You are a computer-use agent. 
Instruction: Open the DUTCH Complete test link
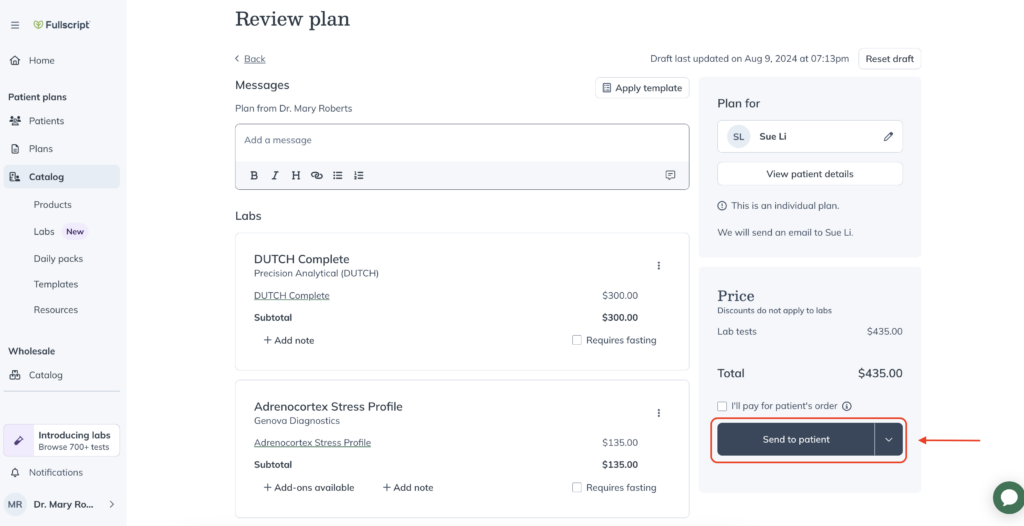pyautogui.click(x=291, y=295)
